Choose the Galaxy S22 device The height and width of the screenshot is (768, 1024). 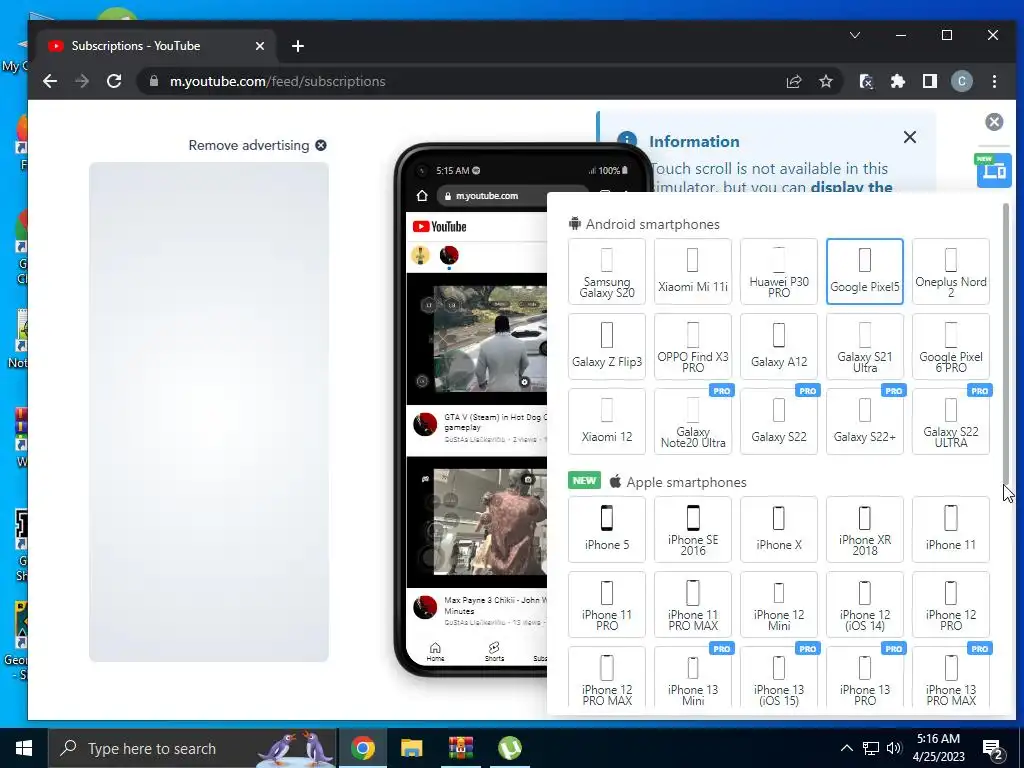(x=778, y=422)
